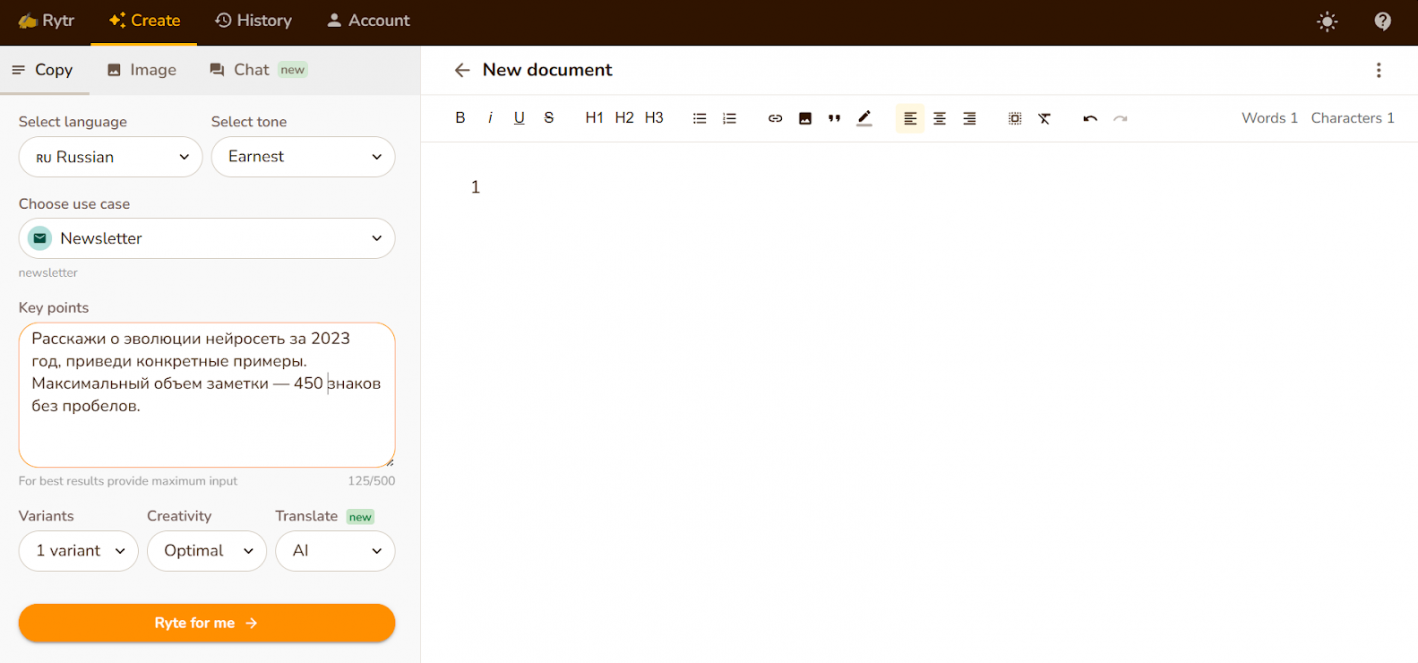Viewport: 1418px width, 663px height.
Task: Insert an image into the document
Action: (x=805, y=118)
